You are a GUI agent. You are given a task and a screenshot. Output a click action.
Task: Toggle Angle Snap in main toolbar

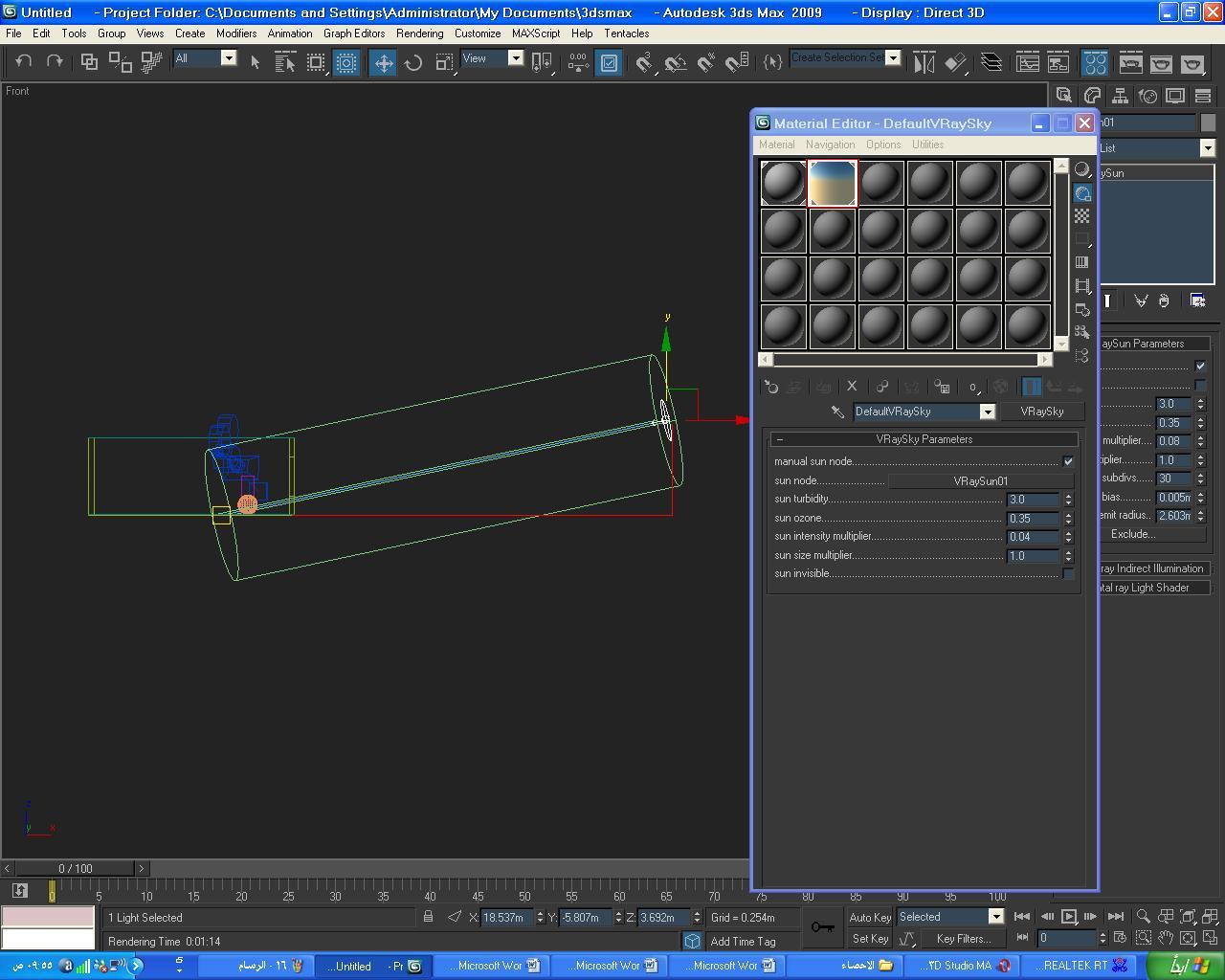coord(676,62)
